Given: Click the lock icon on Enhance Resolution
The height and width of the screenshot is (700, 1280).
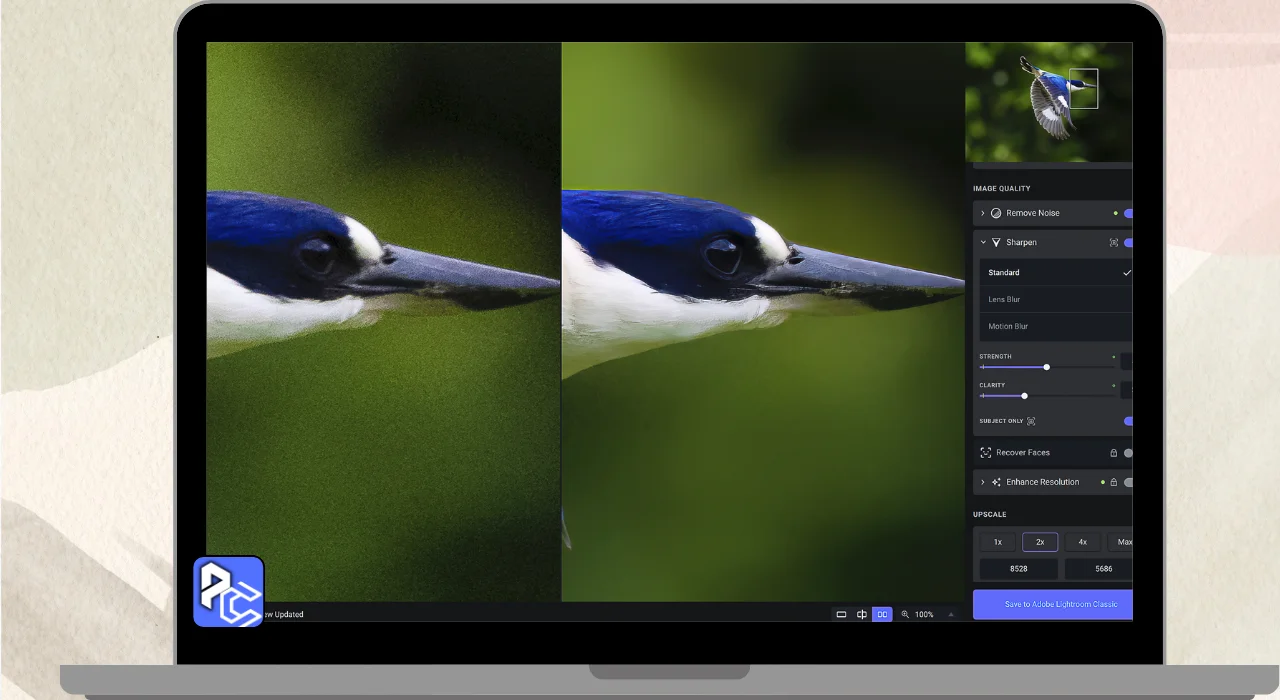Looking at the screenshot, I should tap(1113, 482).
